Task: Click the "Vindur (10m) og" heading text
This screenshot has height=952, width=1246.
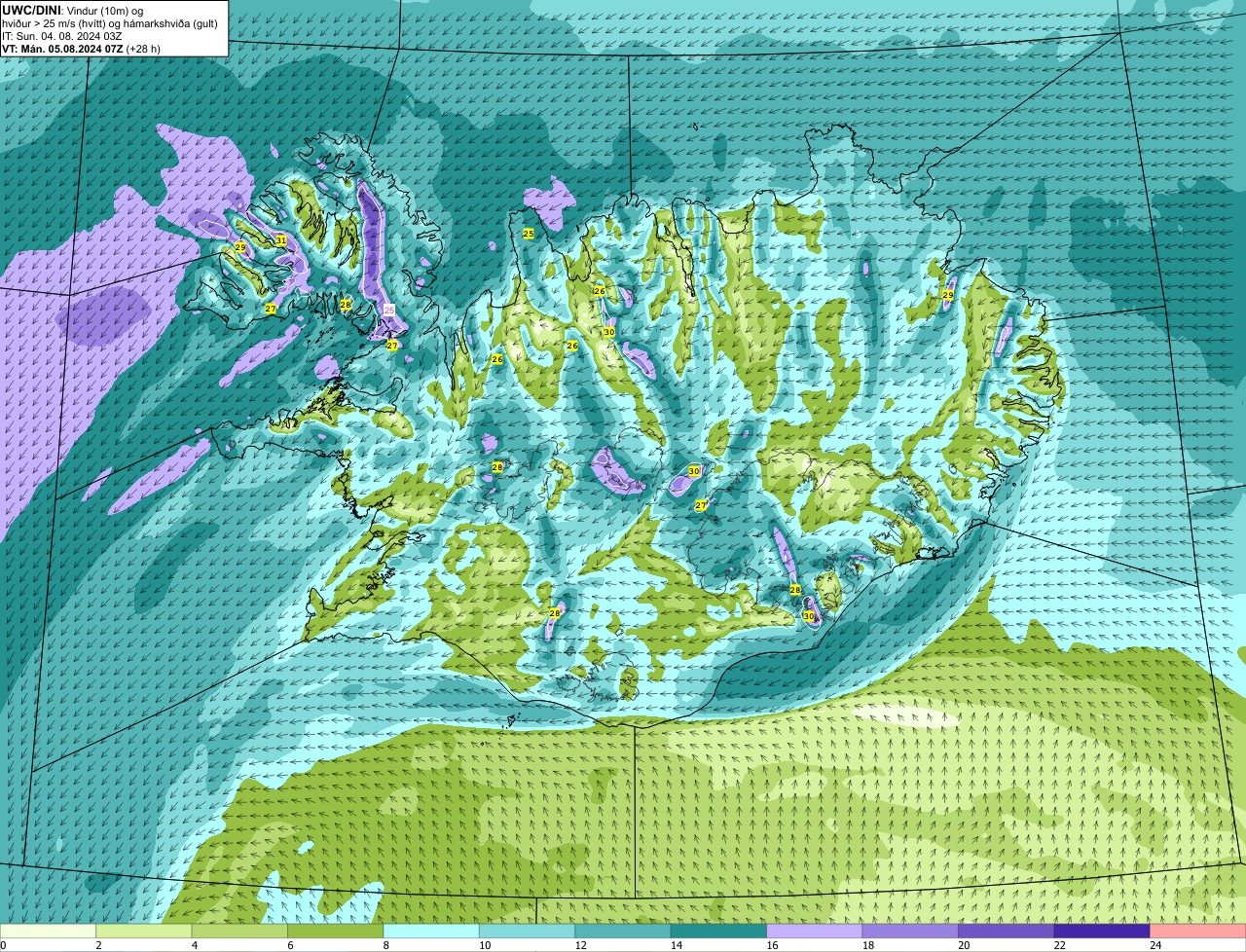Action: 106,11
